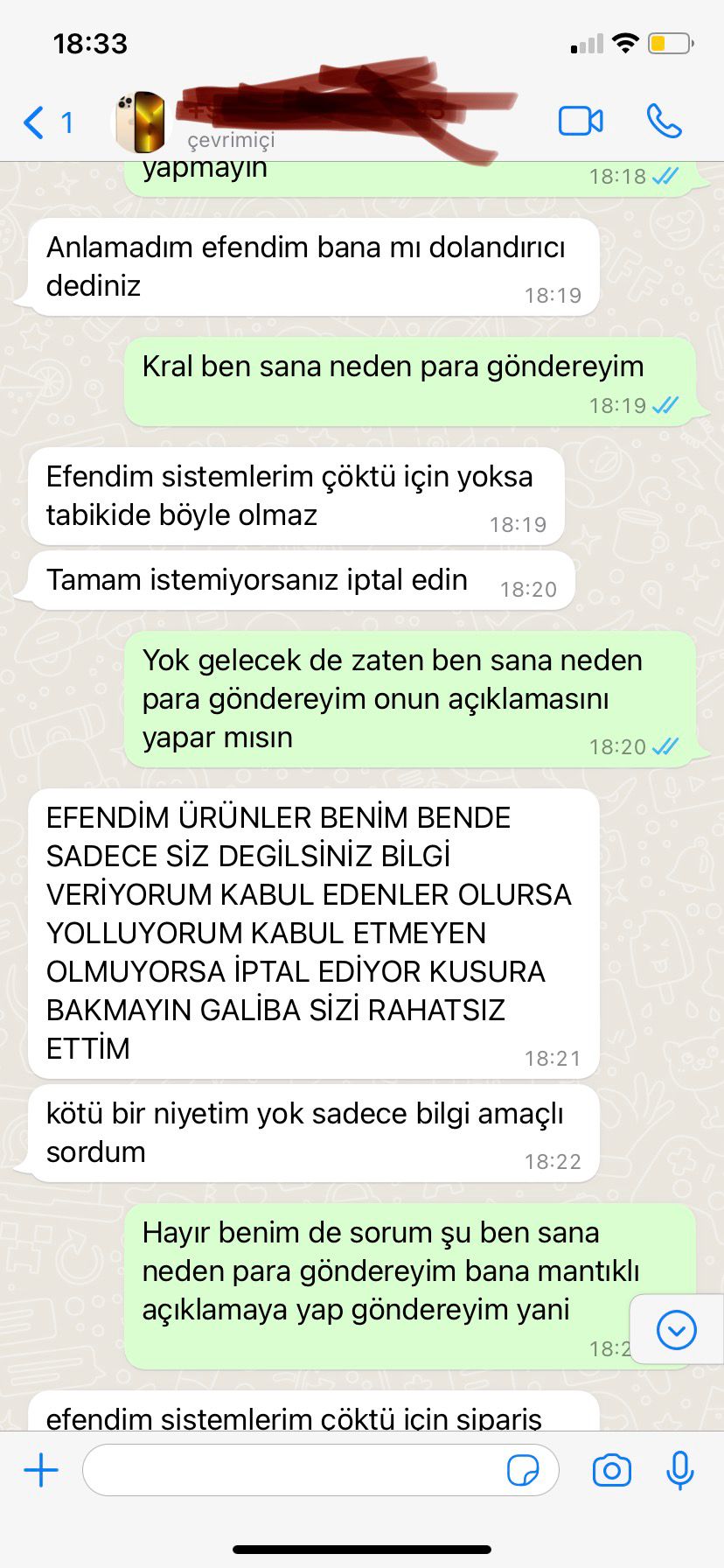Screen dimensions: 724x1568
Task: Tap message "kötü bir niyetim yok"
Action: tap(314, 1133)
